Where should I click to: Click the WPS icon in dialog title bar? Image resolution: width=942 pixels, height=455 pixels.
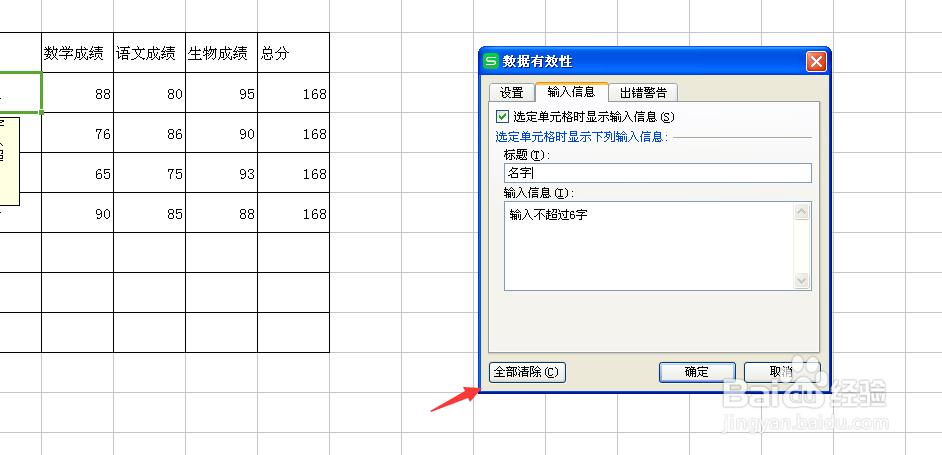(x=491, y=61)
